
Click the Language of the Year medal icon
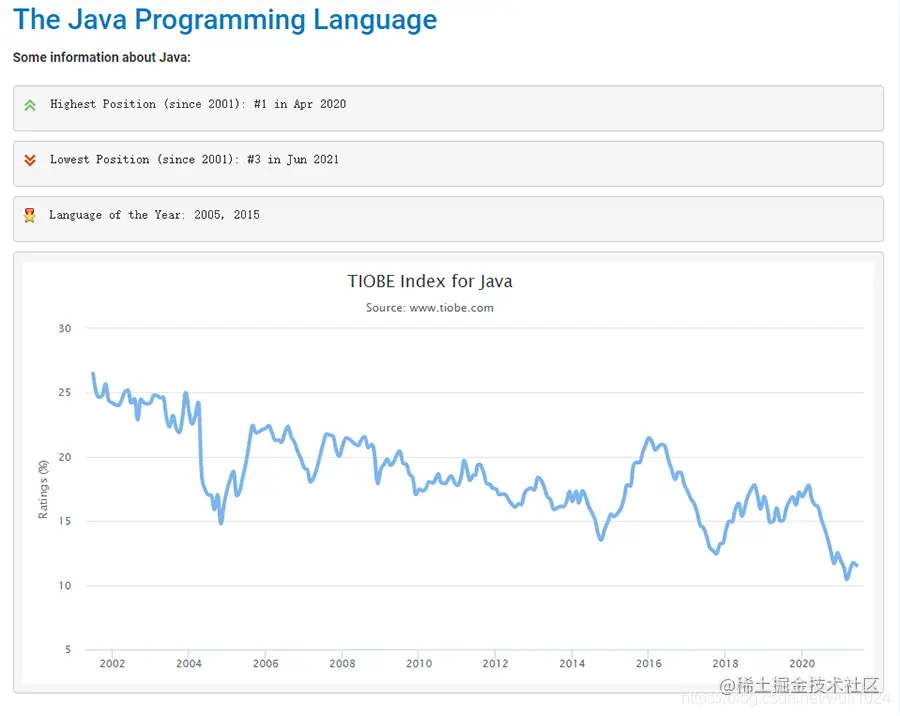pyautogui.click(x=30, y=215)
